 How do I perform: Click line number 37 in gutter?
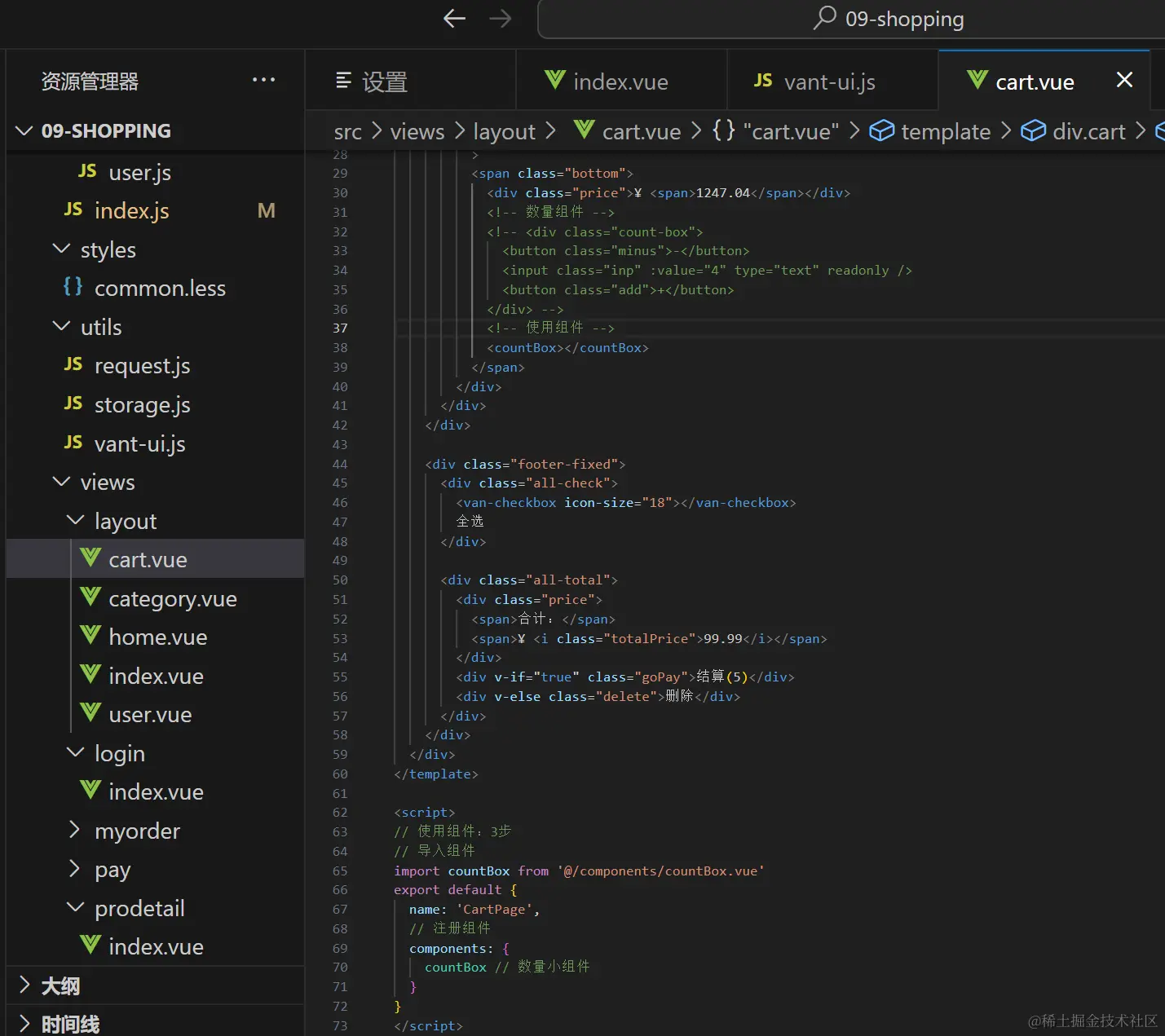pos(340,328)
